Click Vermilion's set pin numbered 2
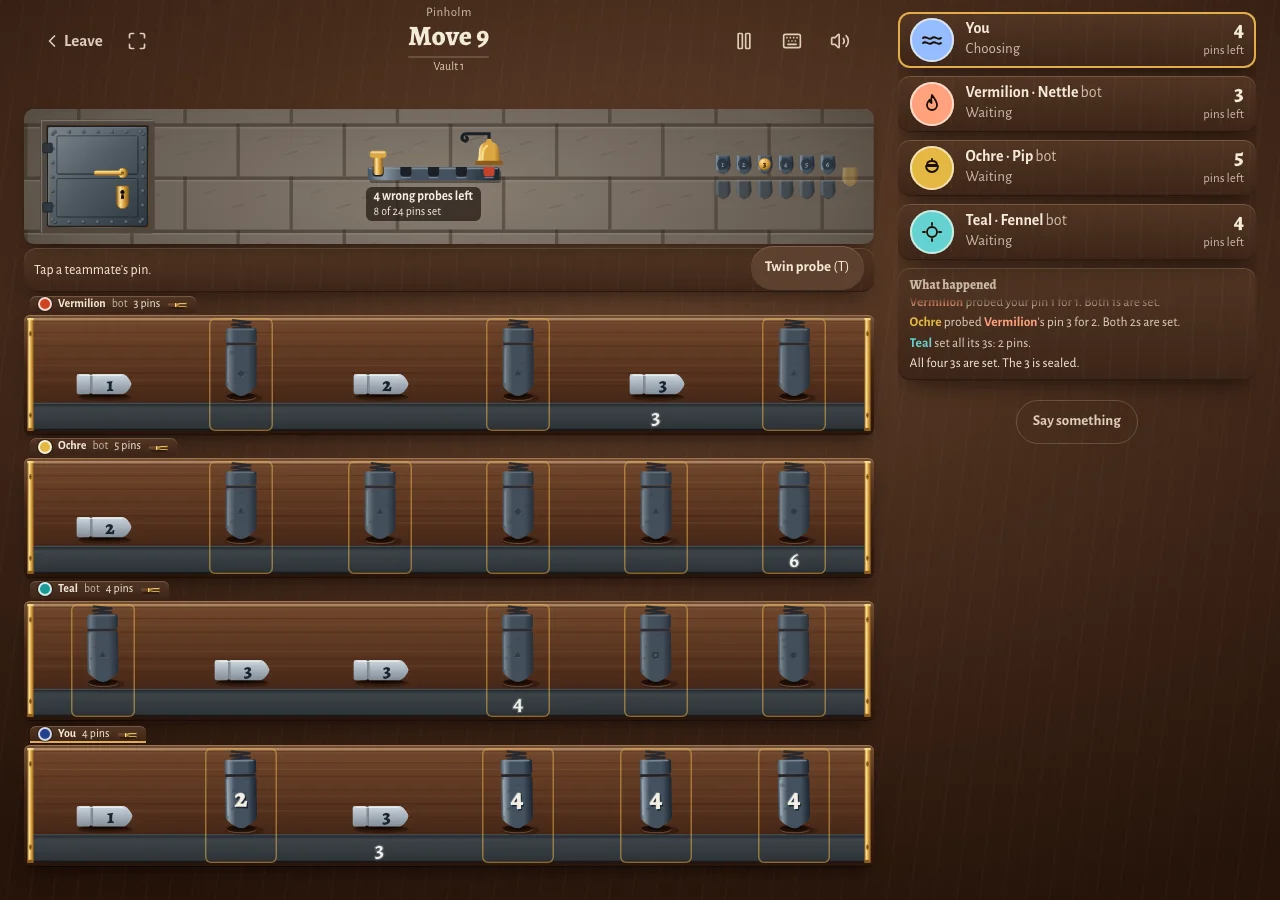This screenshot has height=900, width=1280. 381,385
